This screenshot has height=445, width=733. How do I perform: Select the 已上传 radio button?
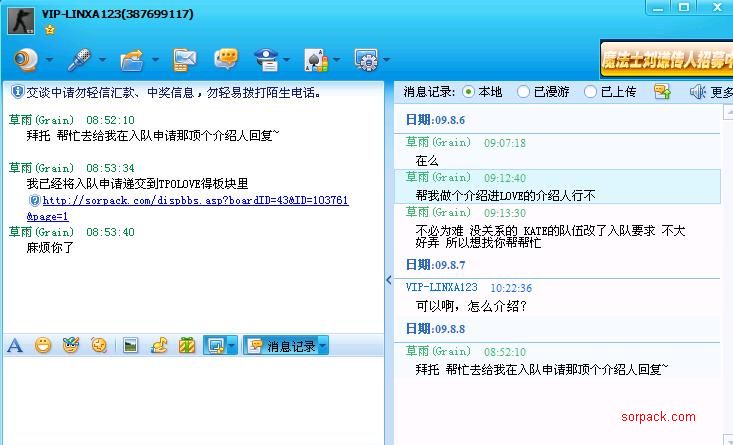click(x=590, y=92)
